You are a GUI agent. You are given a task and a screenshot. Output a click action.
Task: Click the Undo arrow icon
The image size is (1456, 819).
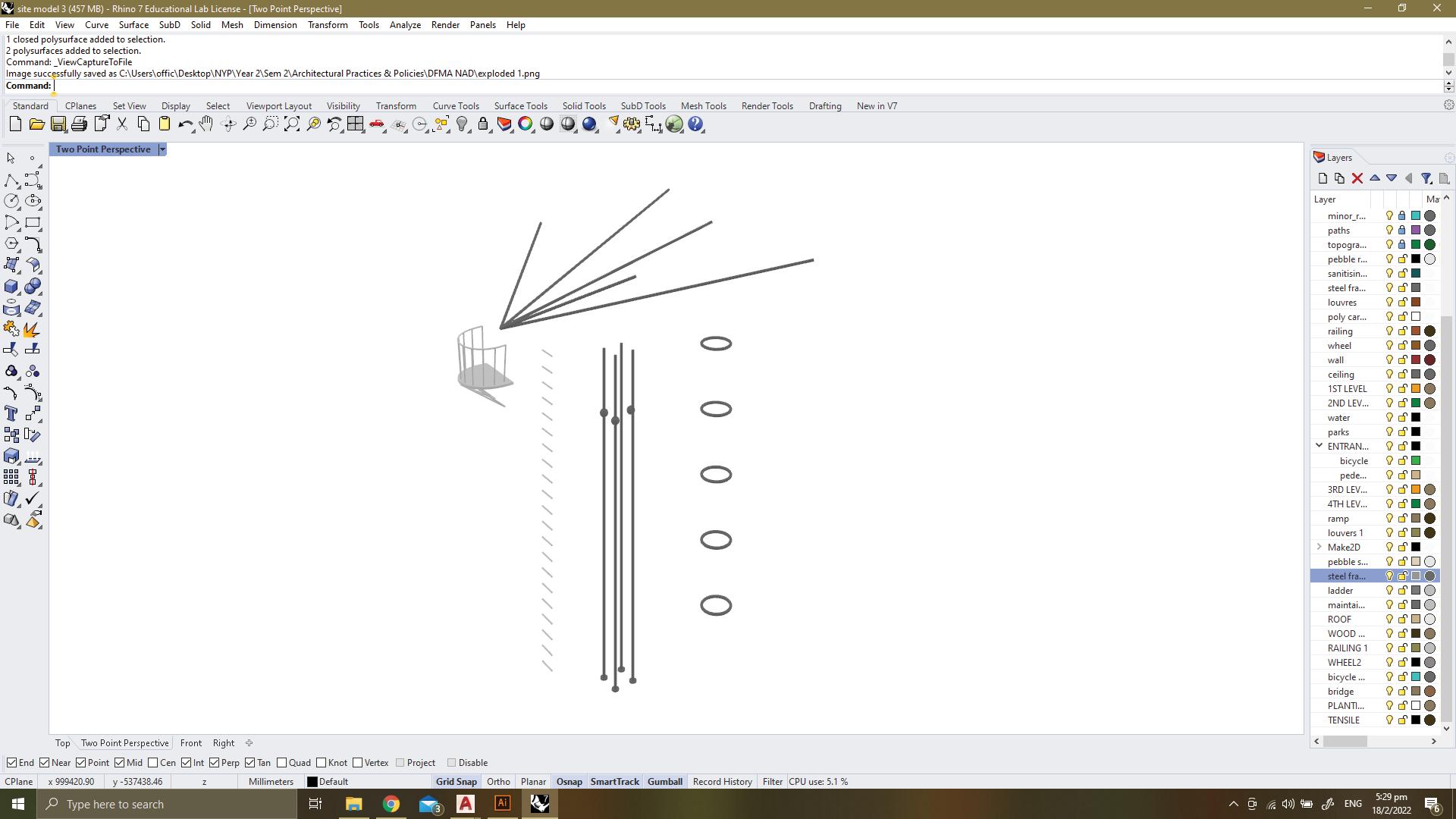tap(184, 124)
